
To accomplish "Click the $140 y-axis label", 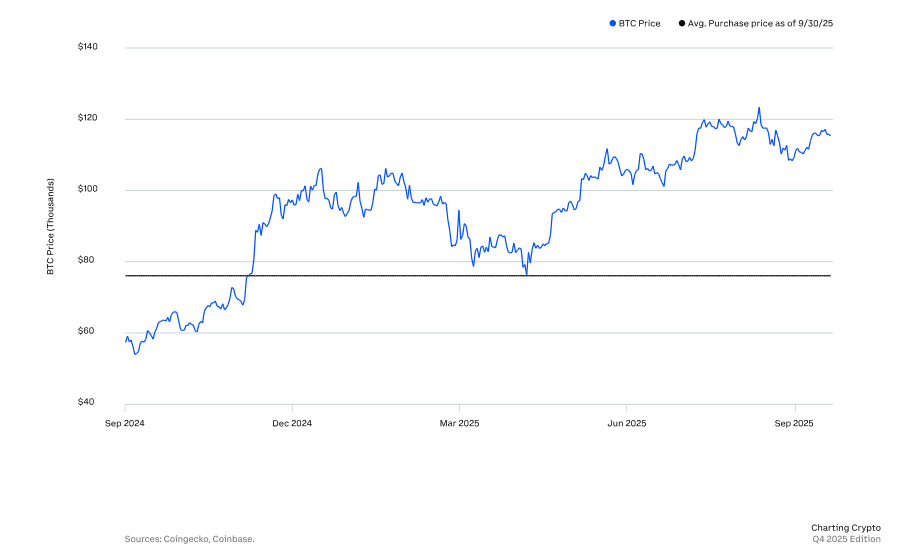I will 87,47.
